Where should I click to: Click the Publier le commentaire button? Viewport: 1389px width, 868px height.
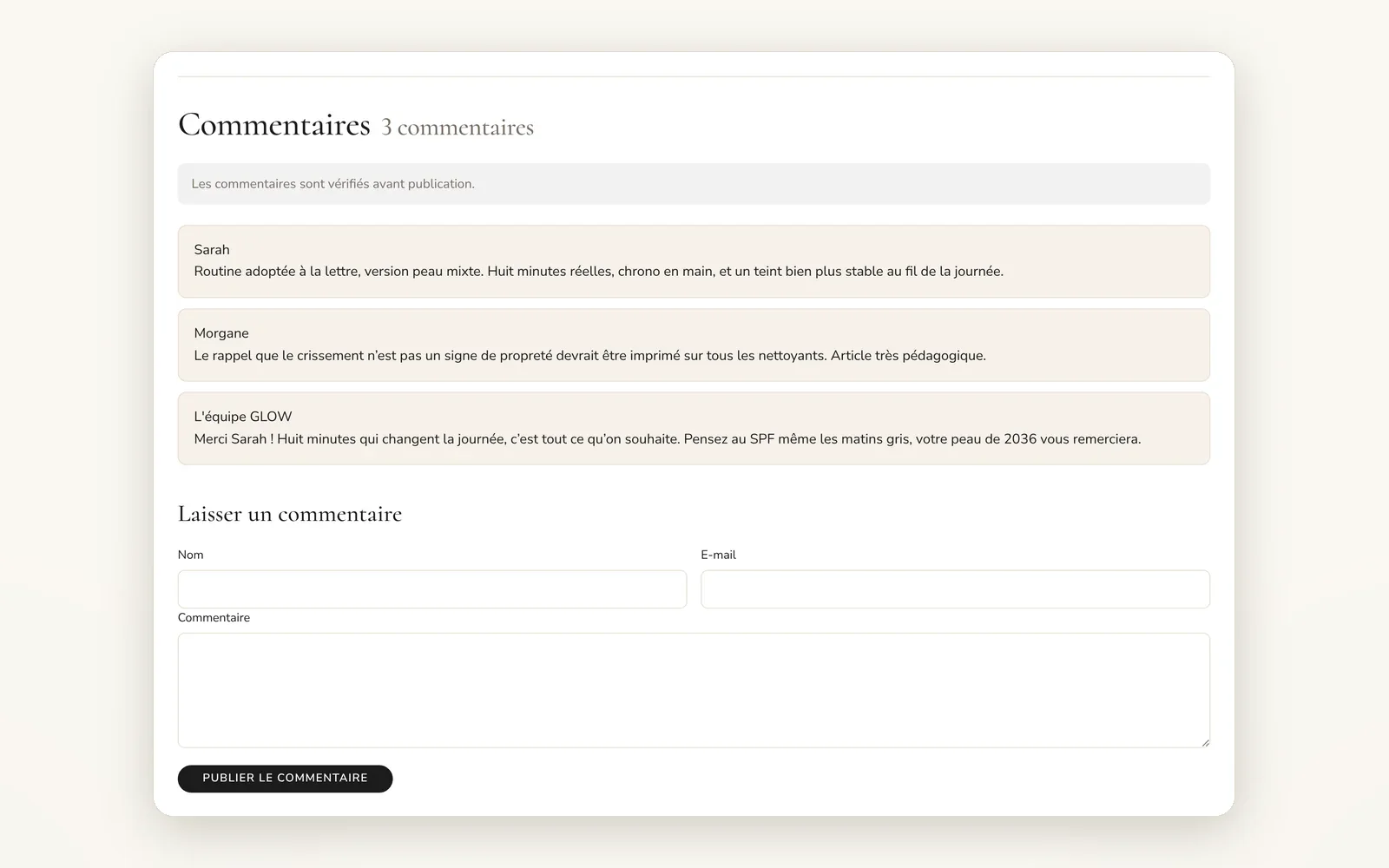(285, 779)
